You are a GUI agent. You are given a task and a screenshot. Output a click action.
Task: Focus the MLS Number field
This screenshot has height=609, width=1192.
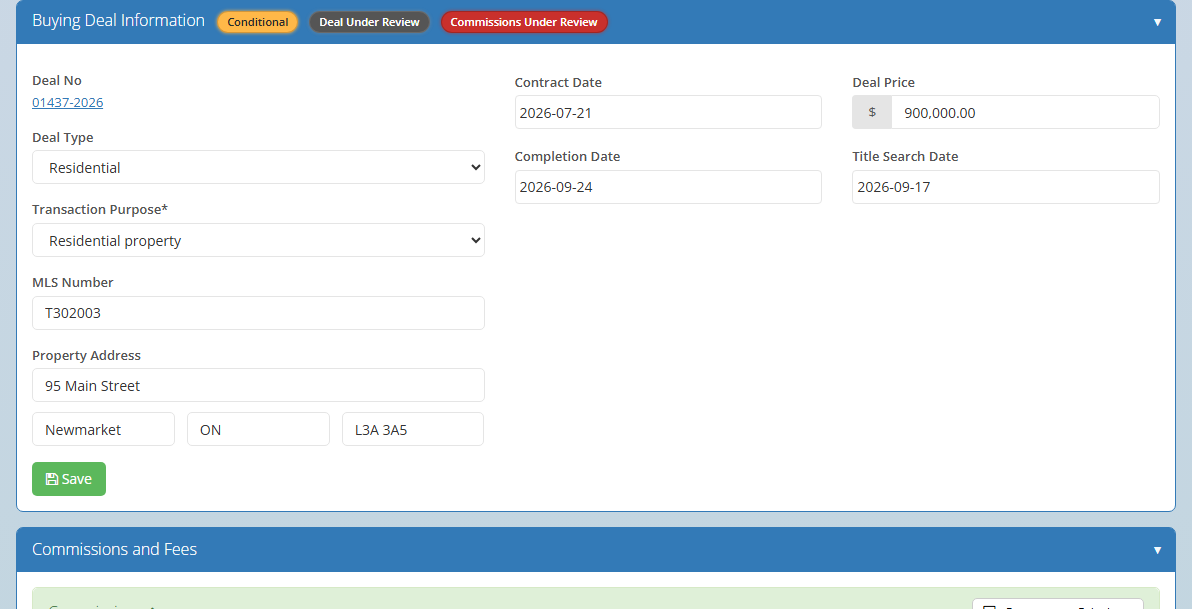[x=258, y=313]
